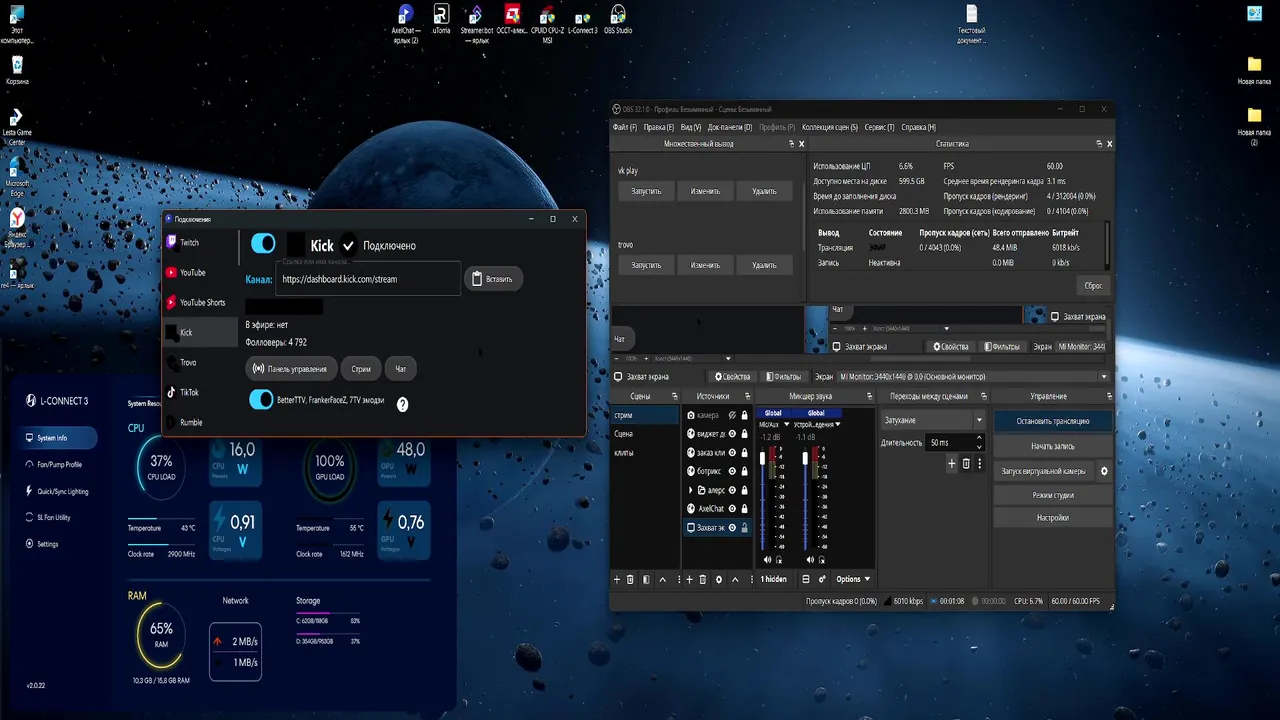Viewport: 1280px width, 720px height.
Task: Disable the Kick connection toggle
Action: tap(263, 244)
